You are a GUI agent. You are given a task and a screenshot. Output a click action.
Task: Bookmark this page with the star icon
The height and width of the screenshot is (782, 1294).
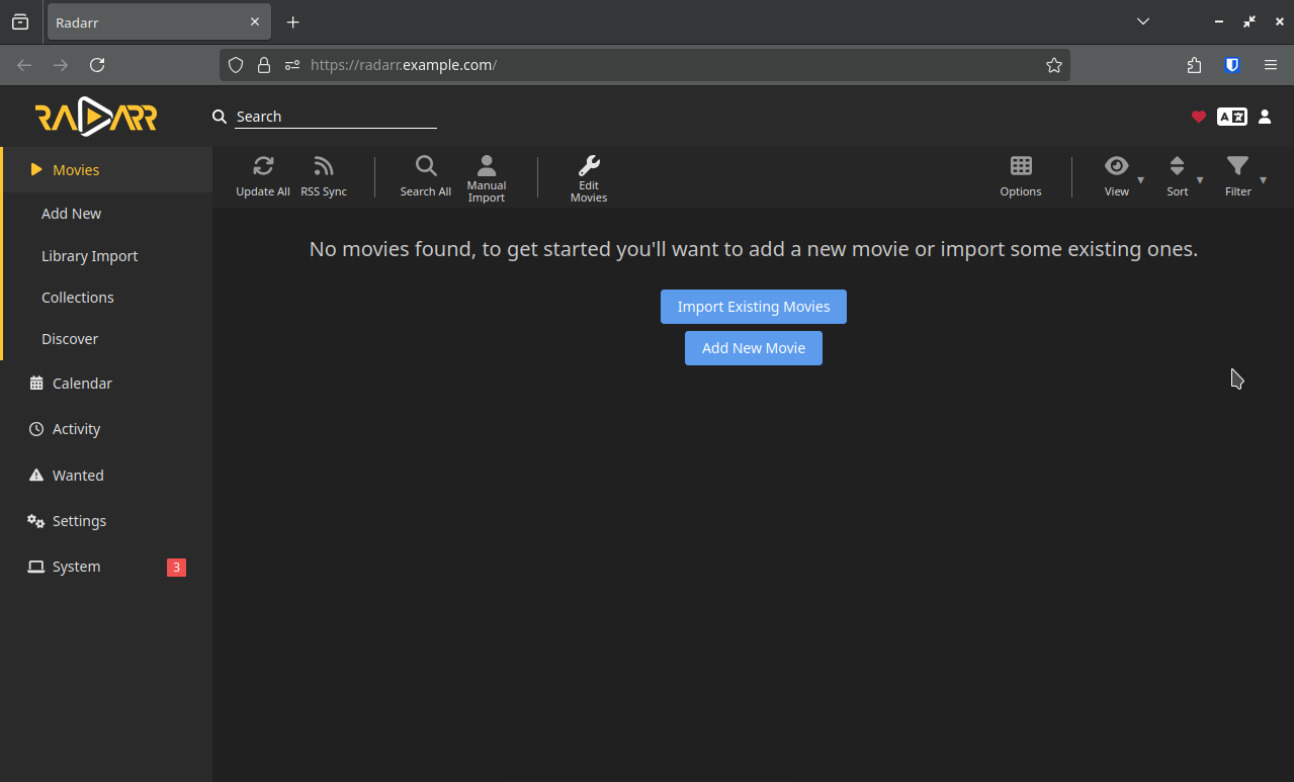pyautogui.click(x=1053, y=65)
